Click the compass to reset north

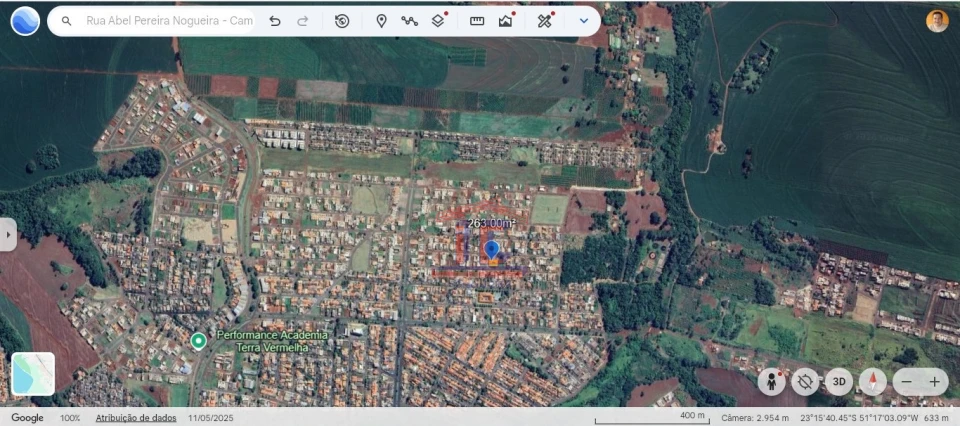click(872, 381)
